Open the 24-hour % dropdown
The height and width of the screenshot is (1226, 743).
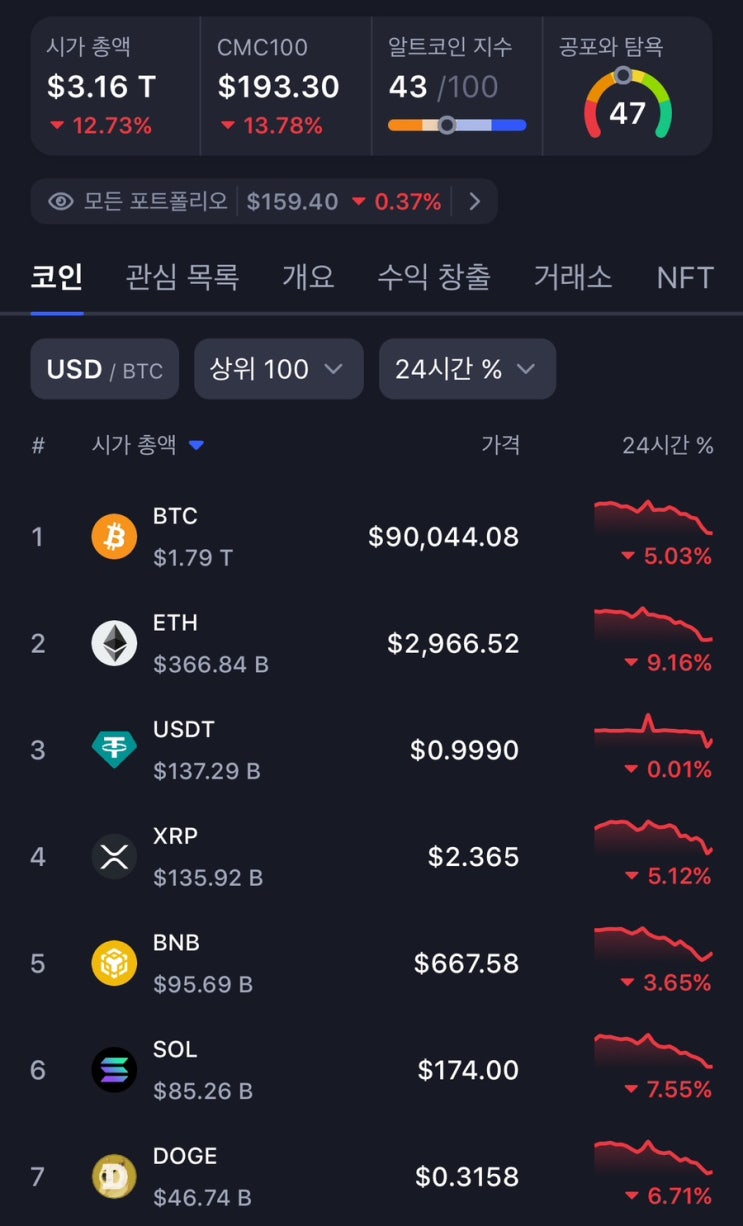pyautogui.click(x=467, y=369)
